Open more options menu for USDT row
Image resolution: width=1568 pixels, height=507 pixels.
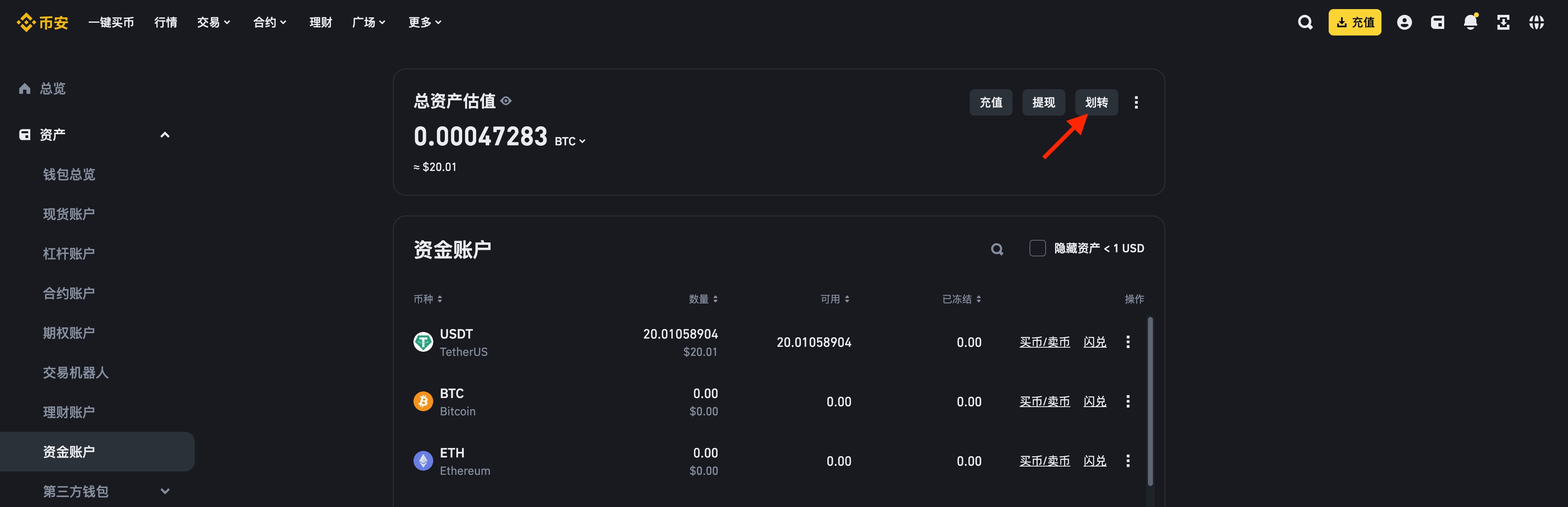(1128, 342)
